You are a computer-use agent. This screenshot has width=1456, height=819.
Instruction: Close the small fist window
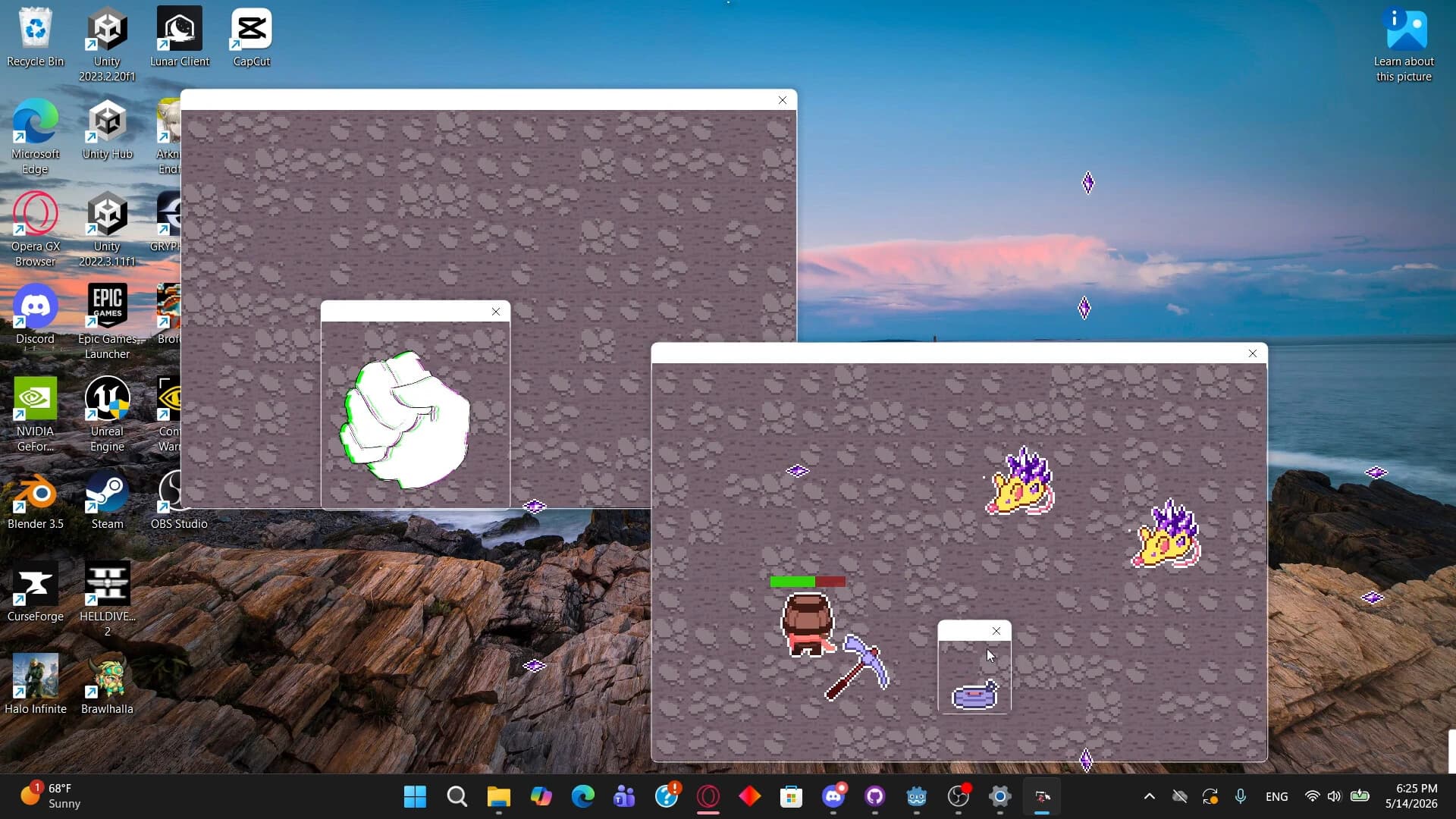coord(496,312)
